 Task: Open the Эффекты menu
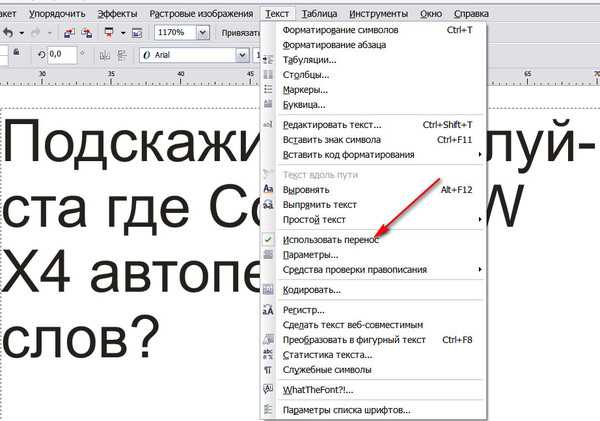click(x=117, y=14)
